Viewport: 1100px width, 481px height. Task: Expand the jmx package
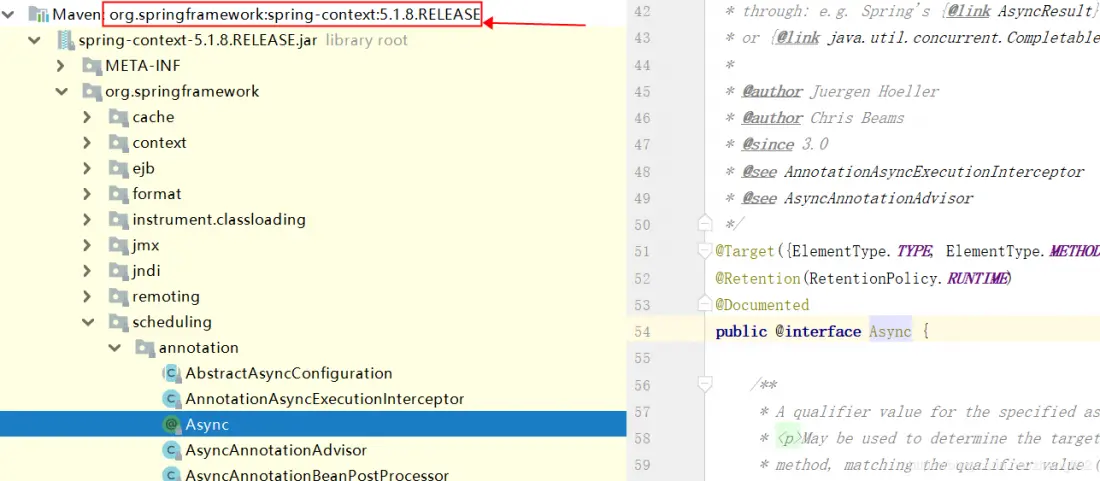(87, 245)
